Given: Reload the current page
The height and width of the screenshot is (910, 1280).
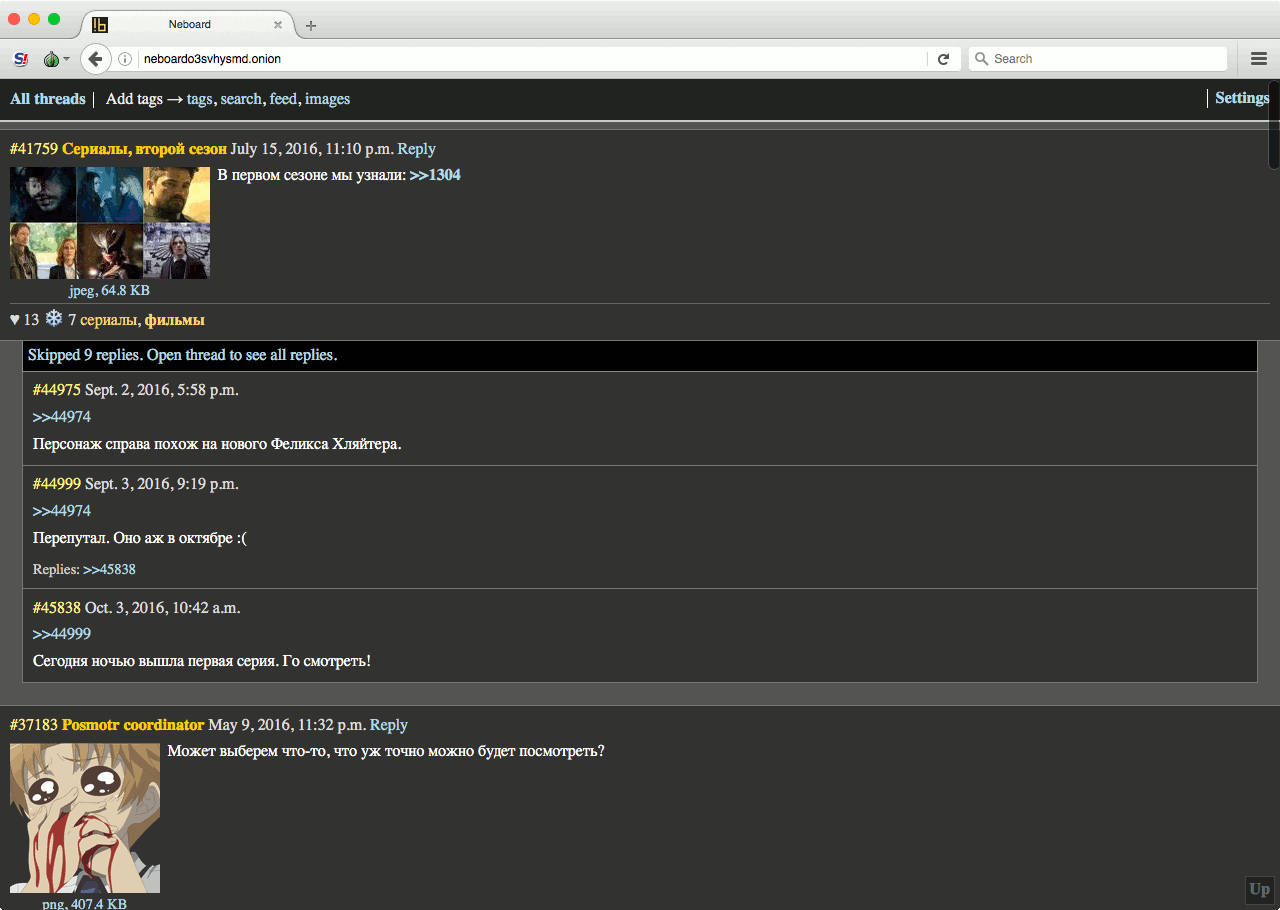Looking at the screenshot, I should coord(943,59).
